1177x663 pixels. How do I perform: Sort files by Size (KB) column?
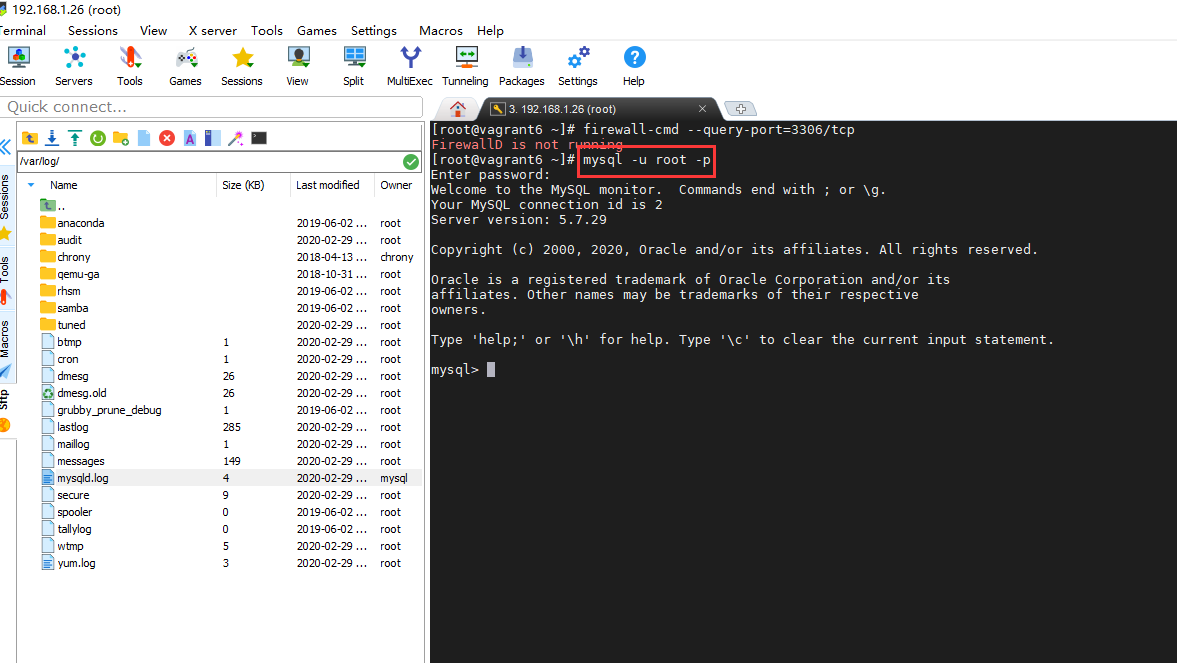click(x=243, y=185)
